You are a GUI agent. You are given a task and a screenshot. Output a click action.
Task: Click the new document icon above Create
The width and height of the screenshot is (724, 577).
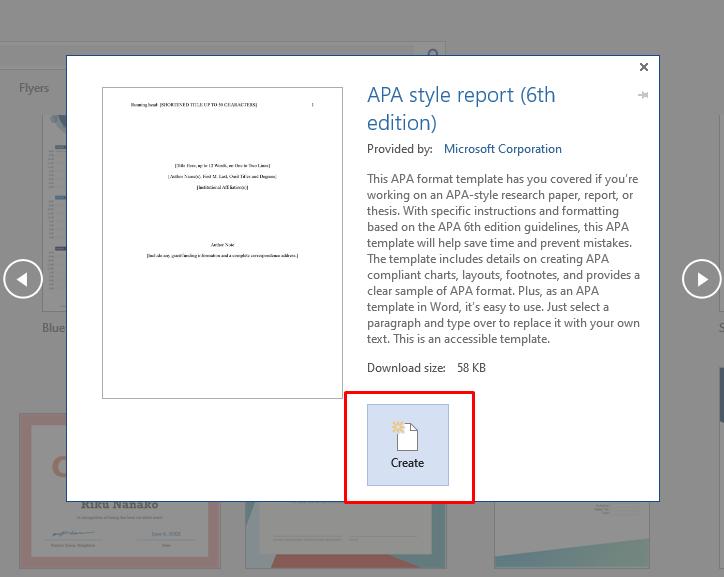point(405,436)
